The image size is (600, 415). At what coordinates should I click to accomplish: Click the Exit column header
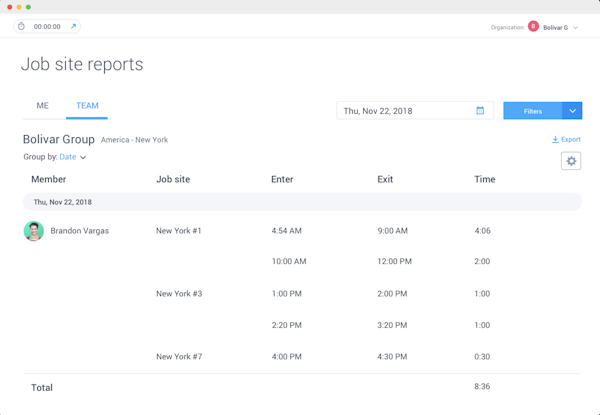(x=385, y=179)
